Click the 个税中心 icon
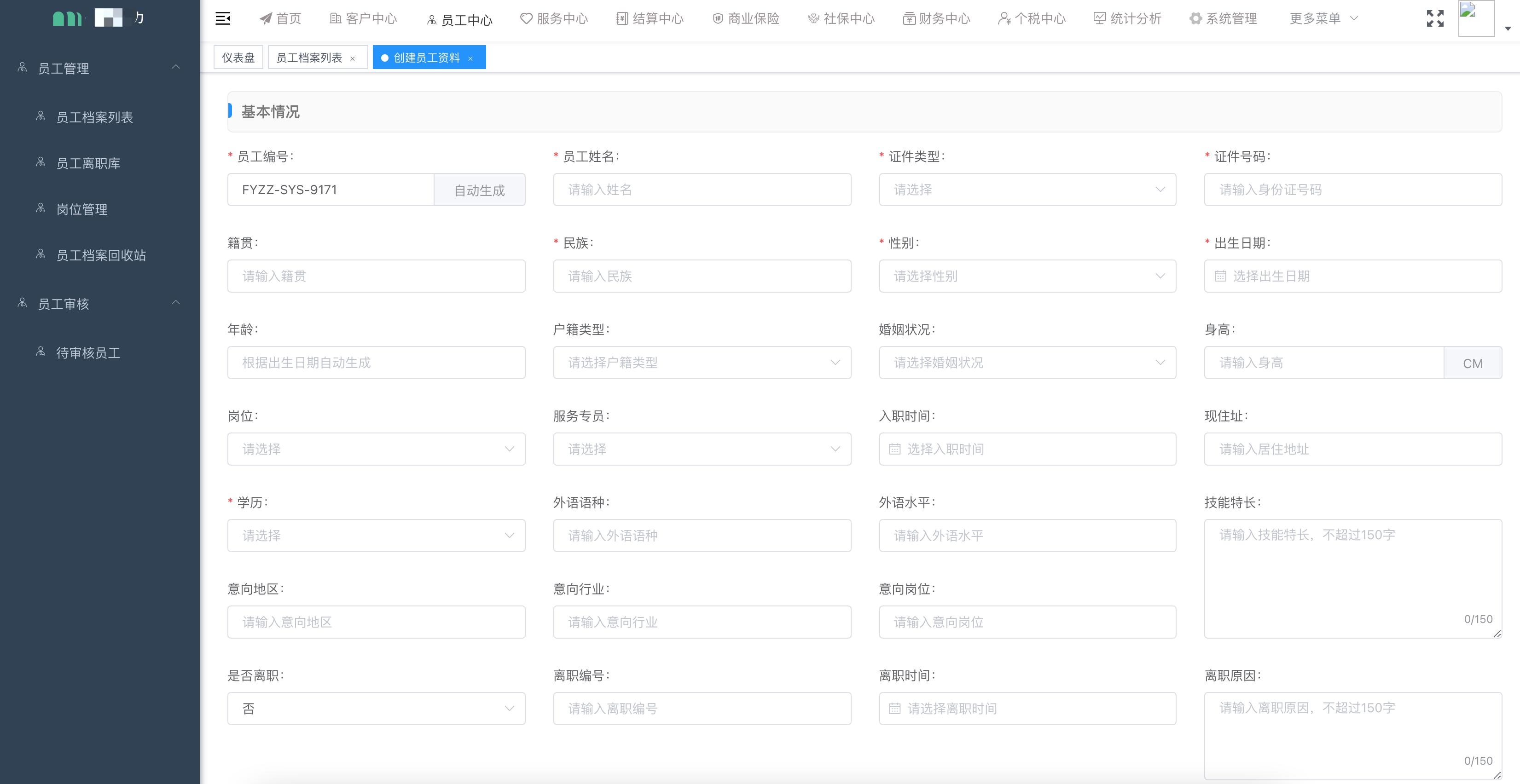The image size is (1520, 784). coord(1004,18)
